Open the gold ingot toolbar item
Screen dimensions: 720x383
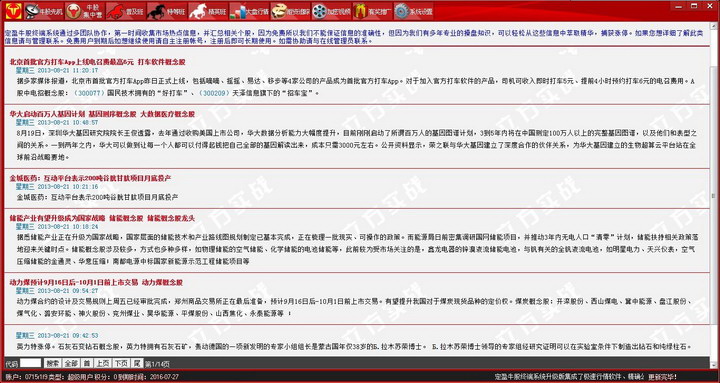290,11
